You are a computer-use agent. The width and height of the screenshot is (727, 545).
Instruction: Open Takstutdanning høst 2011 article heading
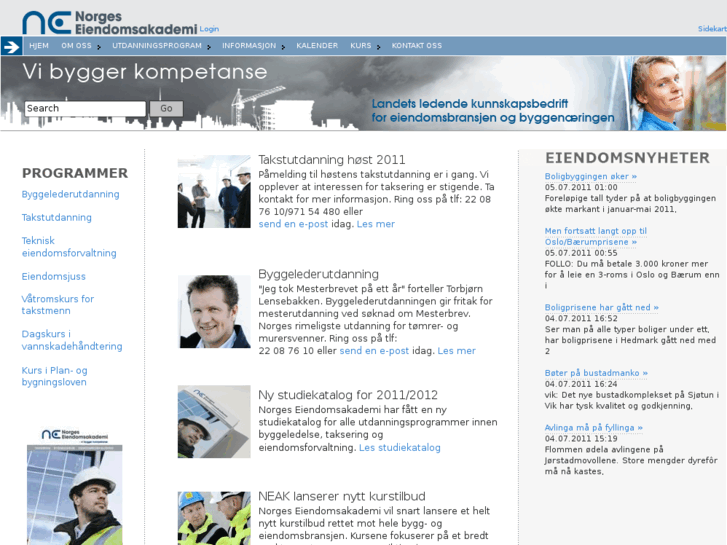(x=332, y=160)
